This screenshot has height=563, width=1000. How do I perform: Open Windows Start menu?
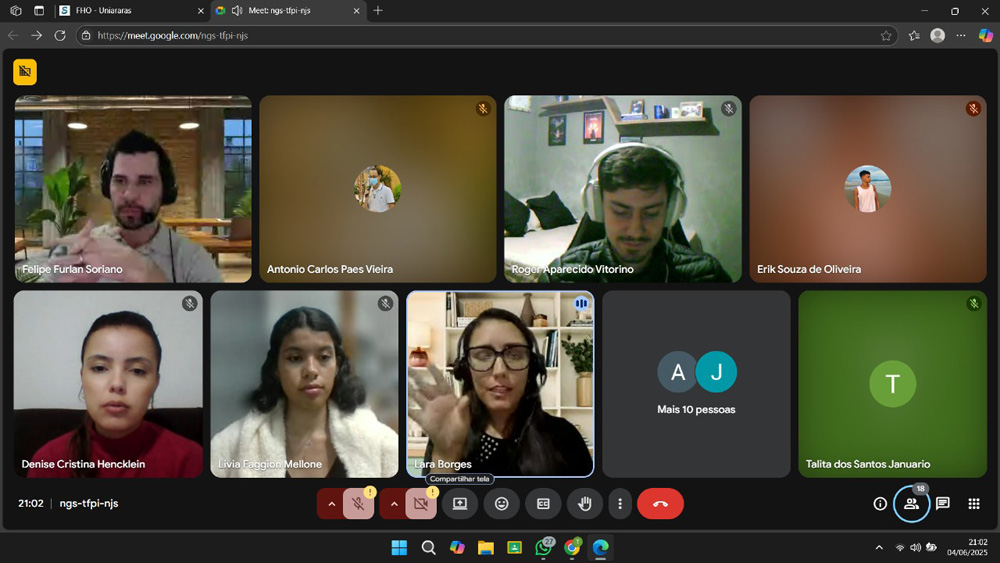399,547
